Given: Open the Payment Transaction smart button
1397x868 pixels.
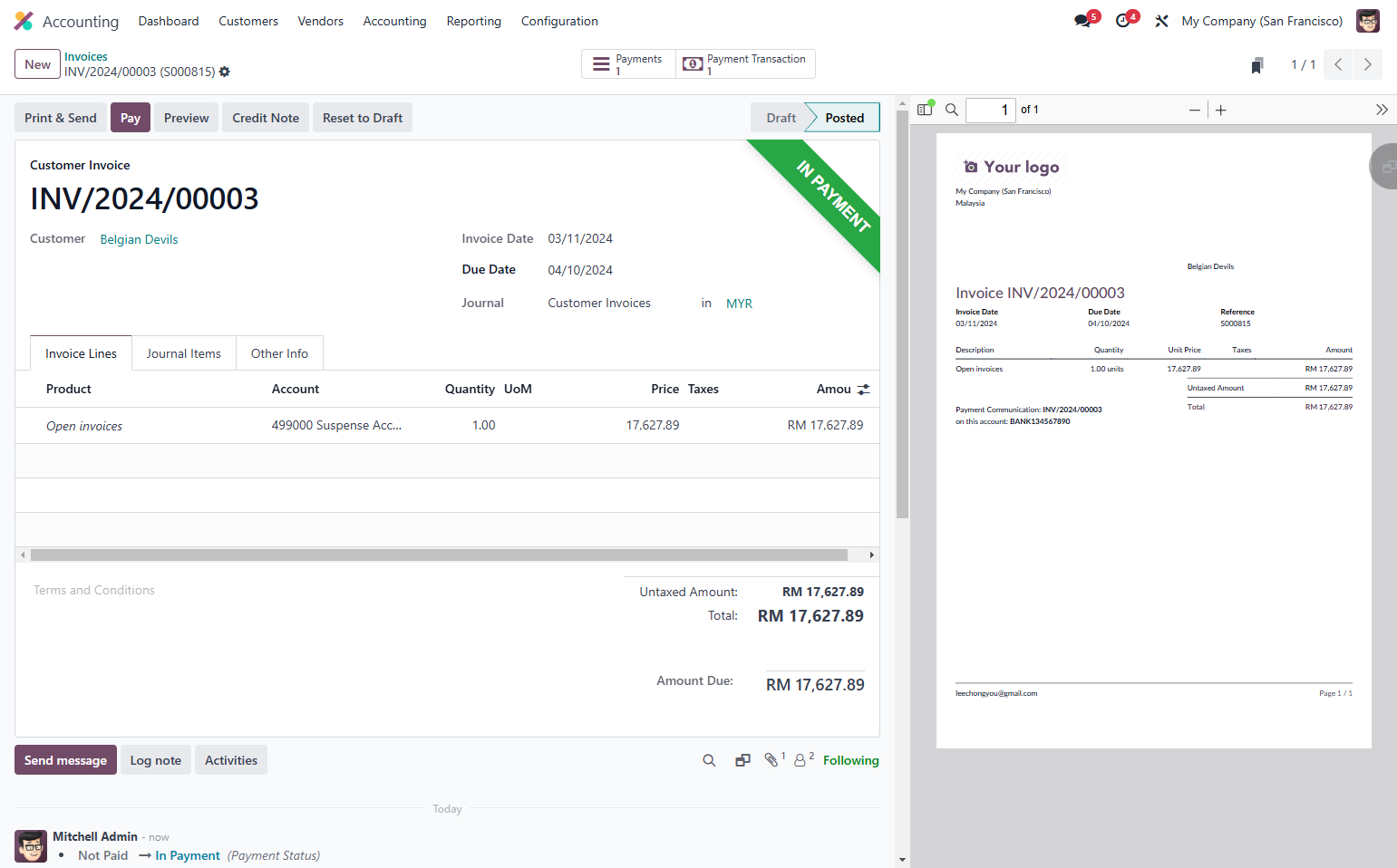Looking at the screenshot, I should (745, 64).
